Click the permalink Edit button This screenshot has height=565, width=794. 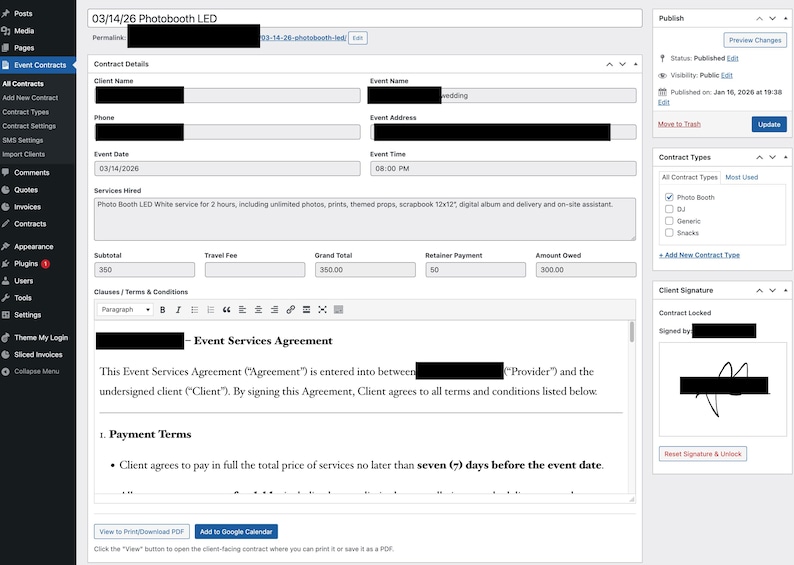click(x=358, y=38)
